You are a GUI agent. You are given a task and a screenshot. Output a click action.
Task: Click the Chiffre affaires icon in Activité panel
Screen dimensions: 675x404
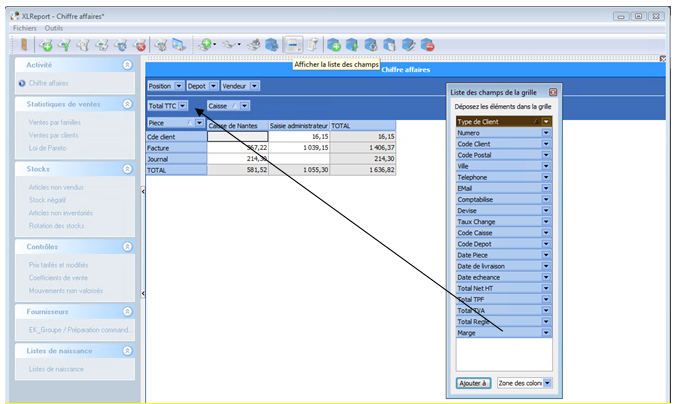click(x=22, y=83)
